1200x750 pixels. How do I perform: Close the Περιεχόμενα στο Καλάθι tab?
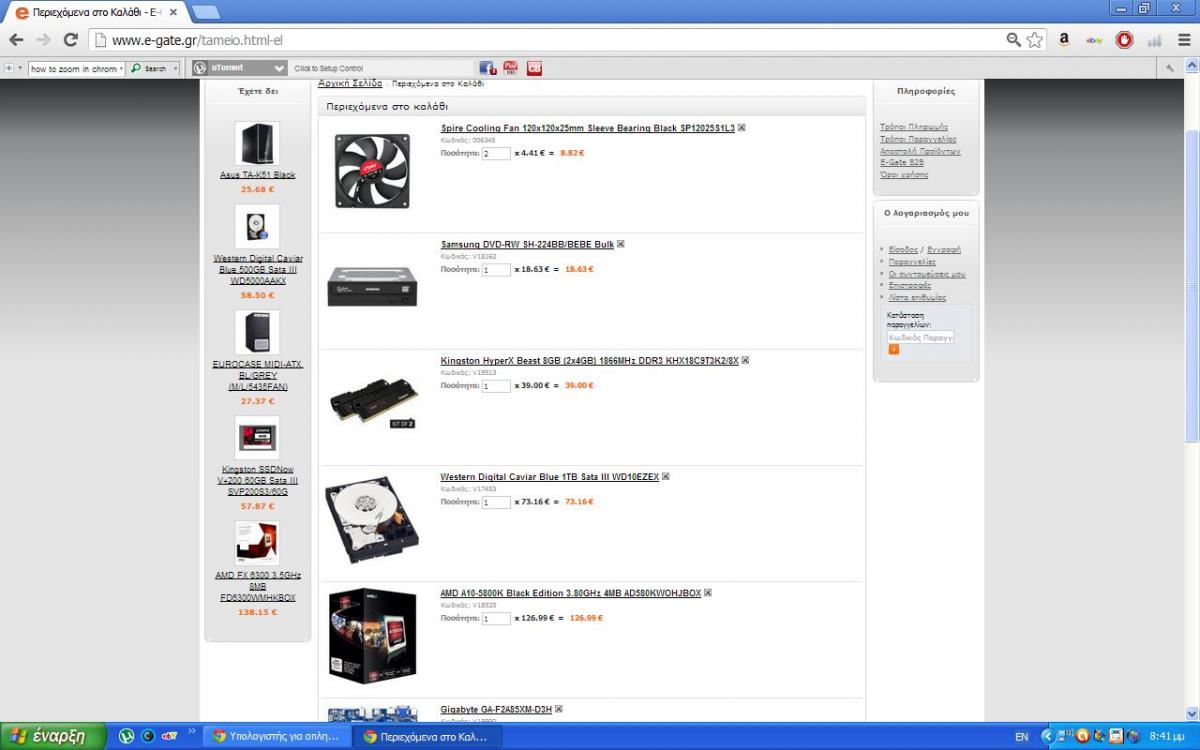(x=174, y=13)
